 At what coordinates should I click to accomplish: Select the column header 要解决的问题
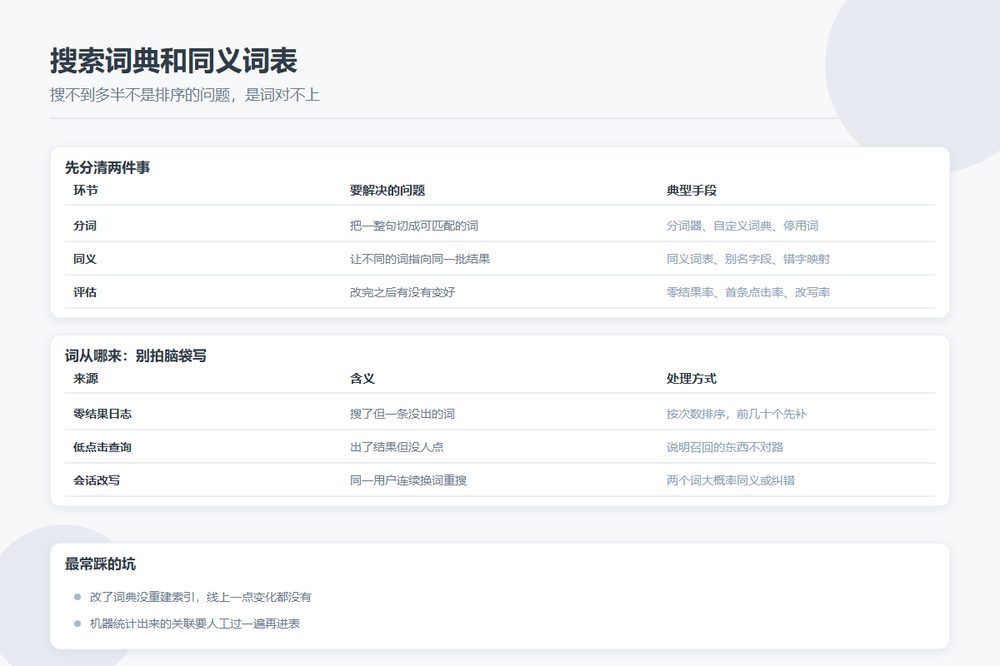387,190
